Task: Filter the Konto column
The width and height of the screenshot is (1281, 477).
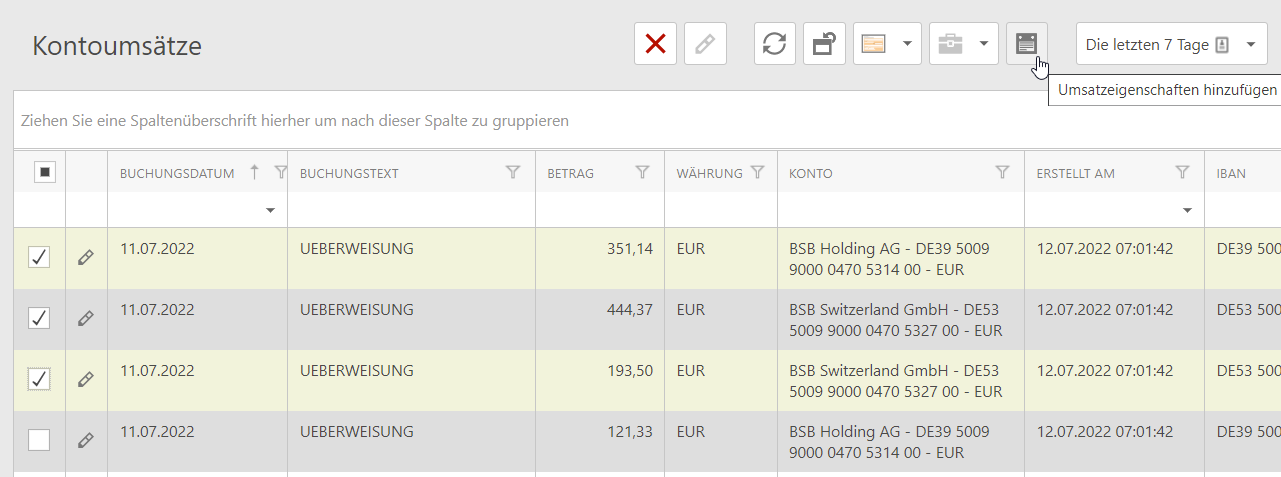Action: tap(1003, 173)
